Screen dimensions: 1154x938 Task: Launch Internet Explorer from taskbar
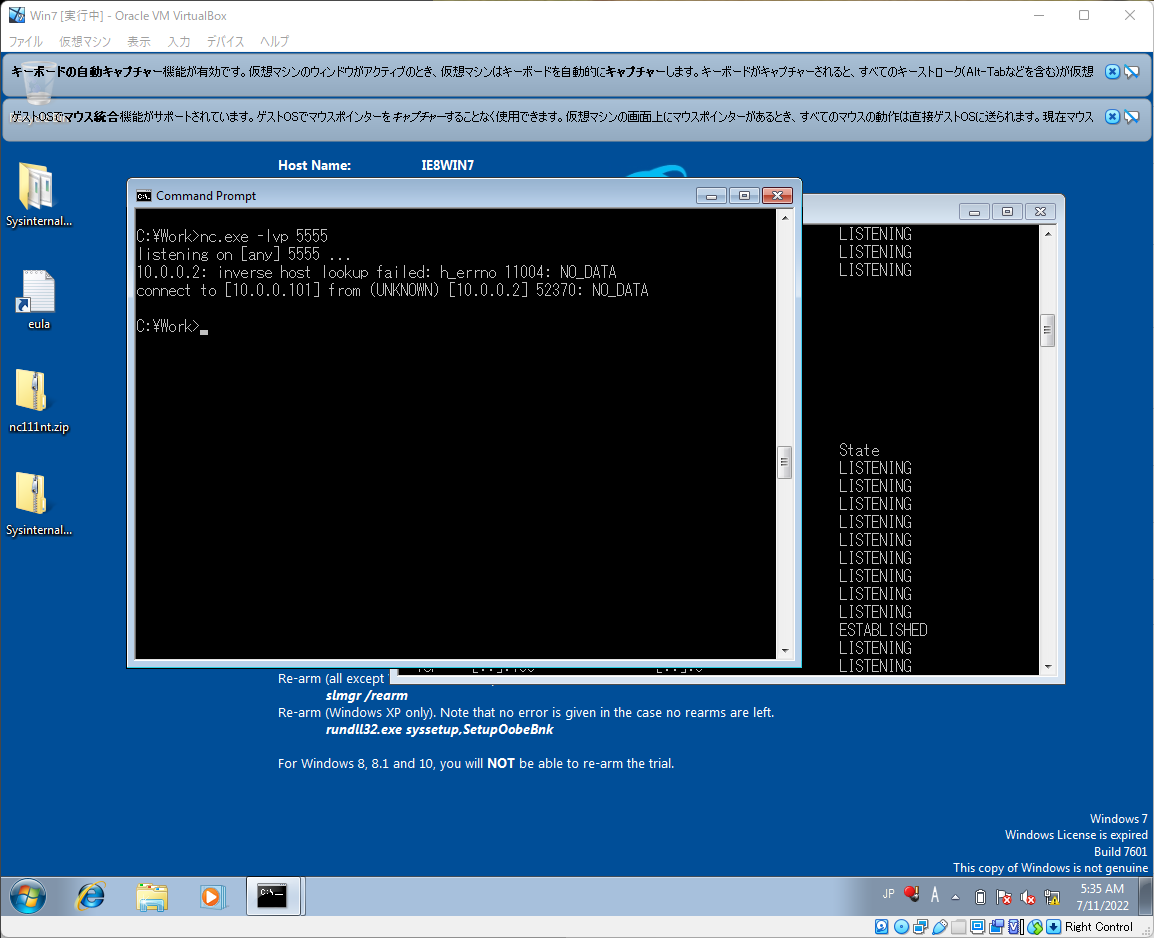tap(91, 897)
